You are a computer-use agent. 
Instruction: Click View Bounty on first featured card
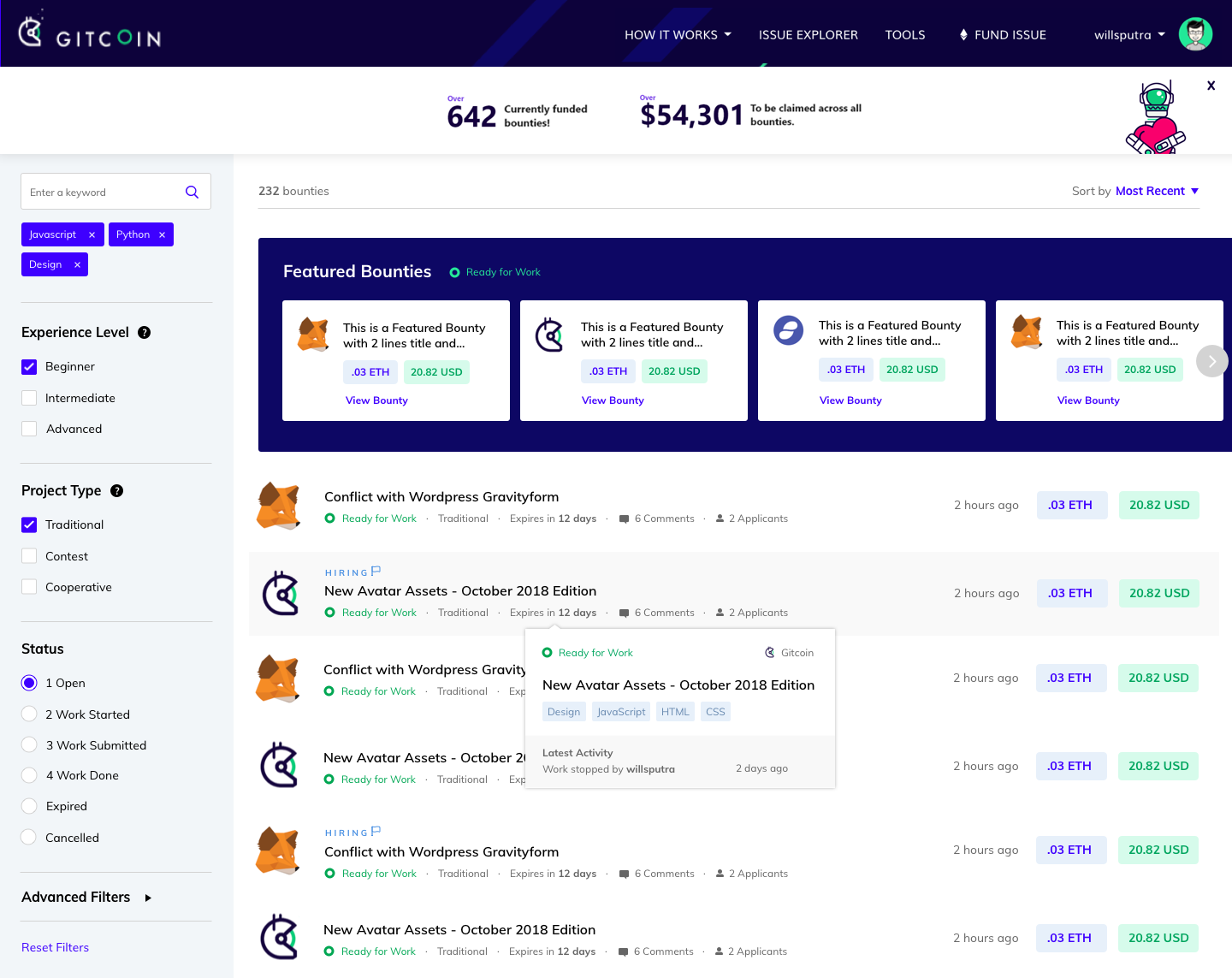pyautogui.click(x=376, y=400)
